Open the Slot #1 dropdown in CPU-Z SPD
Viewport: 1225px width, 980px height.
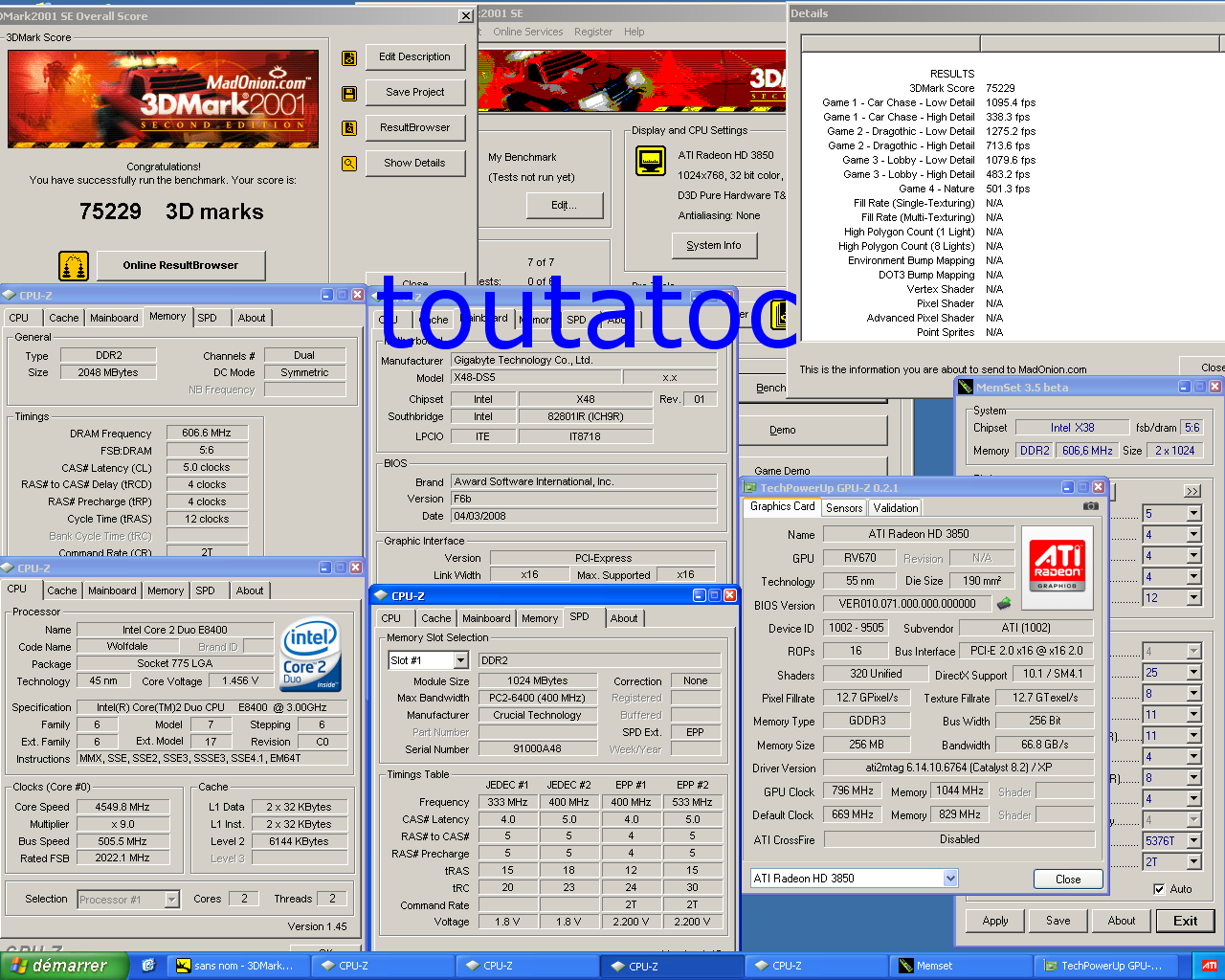(461, 660)
